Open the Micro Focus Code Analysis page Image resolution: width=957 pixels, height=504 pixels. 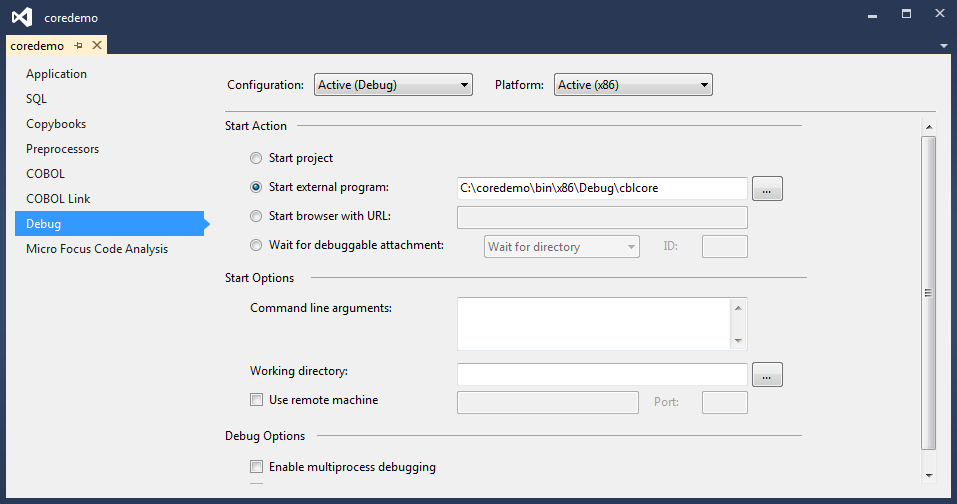click(97, 249)
